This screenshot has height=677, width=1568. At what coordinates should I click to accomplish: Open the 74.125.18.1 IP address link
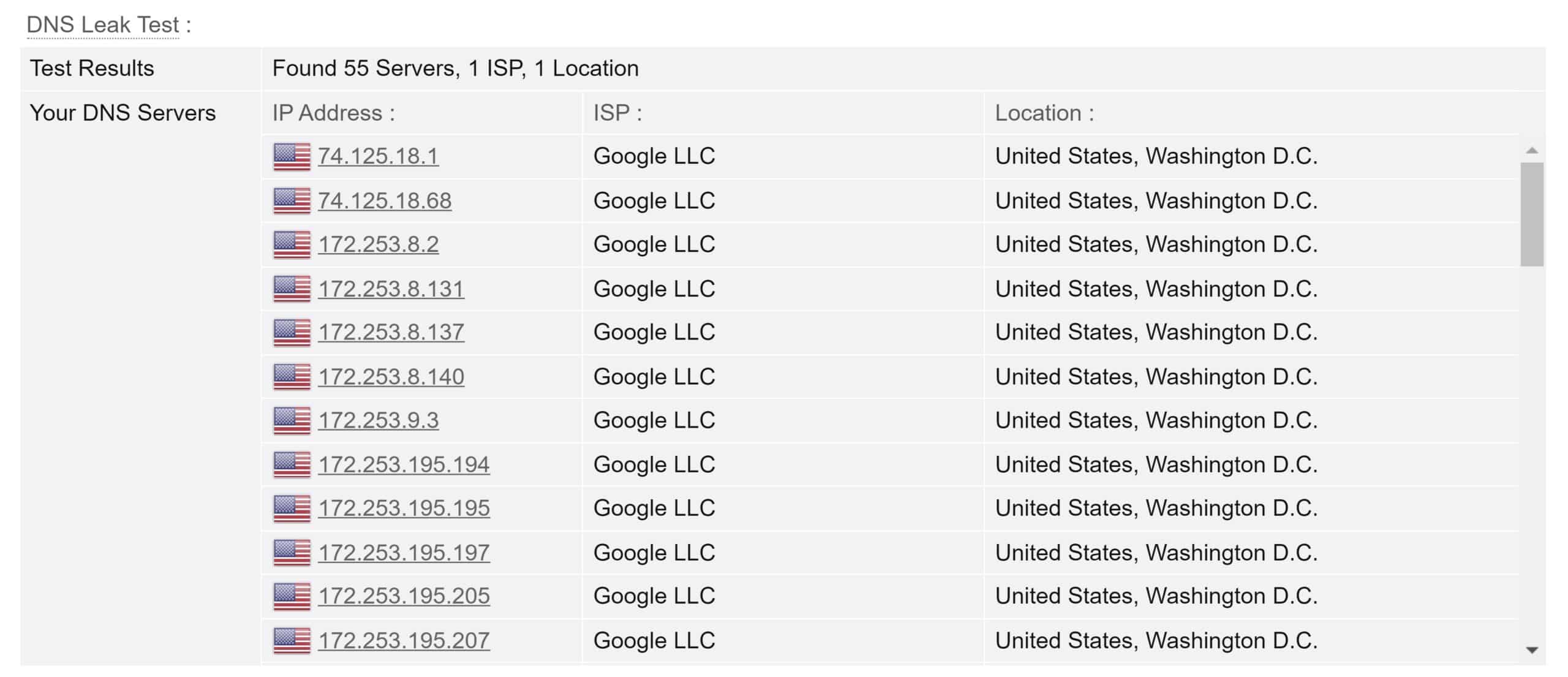(378, 156)
